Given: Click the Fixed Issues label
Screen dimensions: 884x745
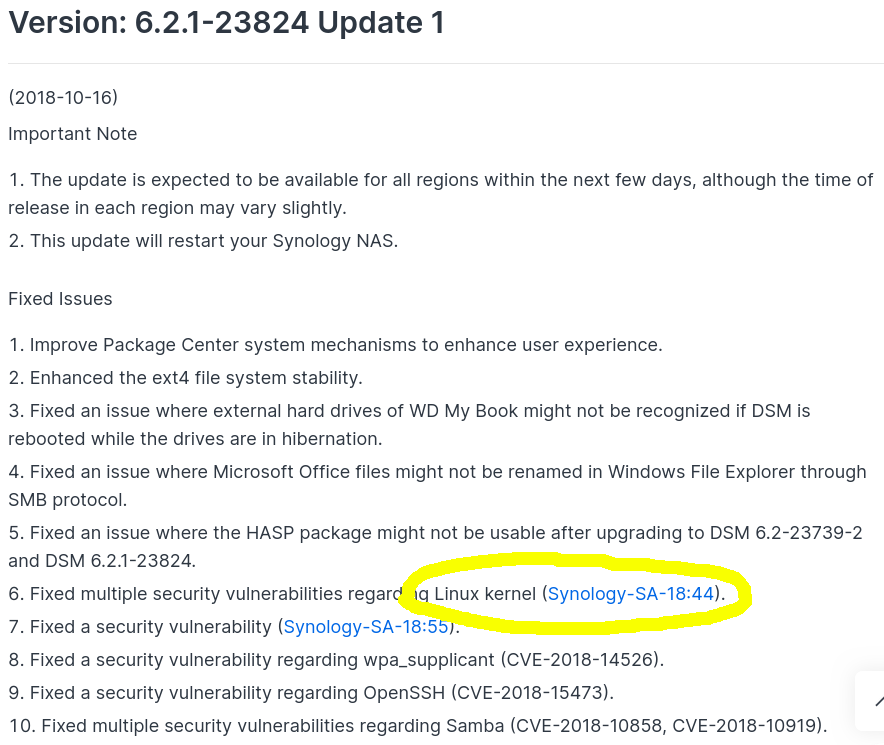Looking at the screenshot, I should pos(60,299).
